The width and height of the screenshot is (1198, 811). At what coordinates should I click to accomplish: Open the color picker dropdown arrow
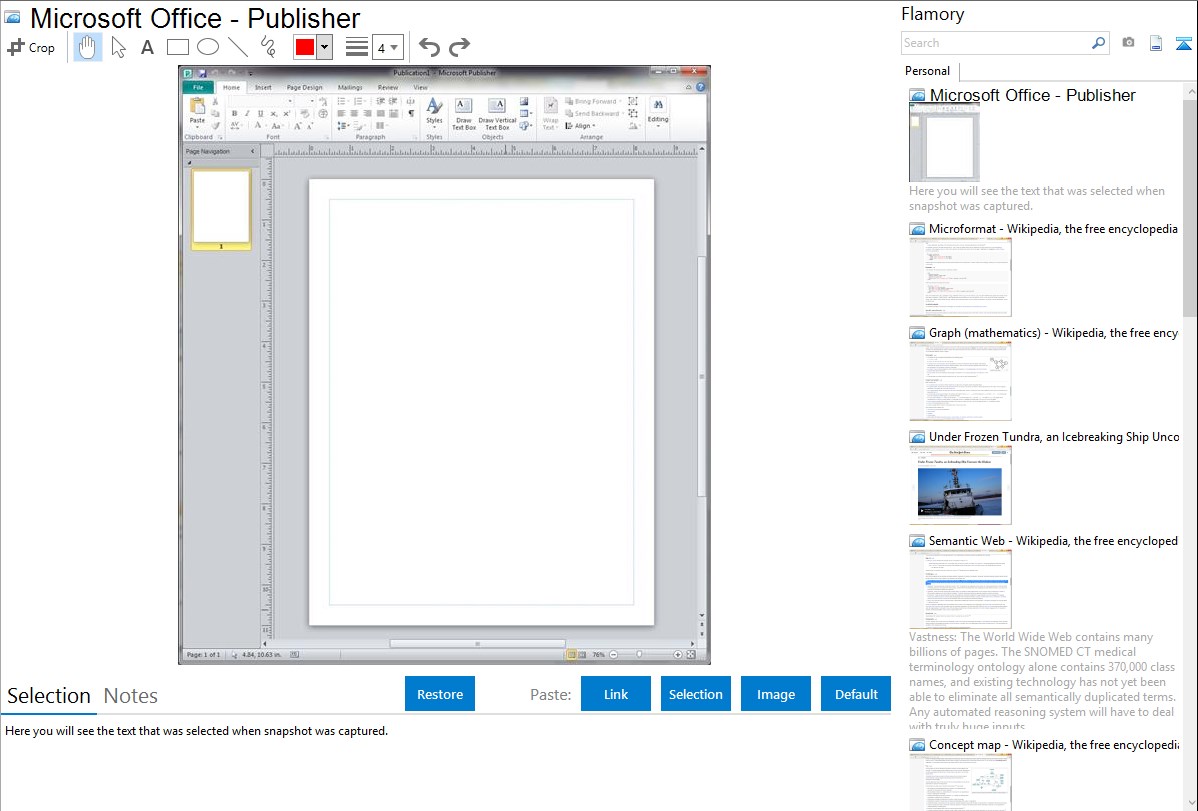click(324, 47)
